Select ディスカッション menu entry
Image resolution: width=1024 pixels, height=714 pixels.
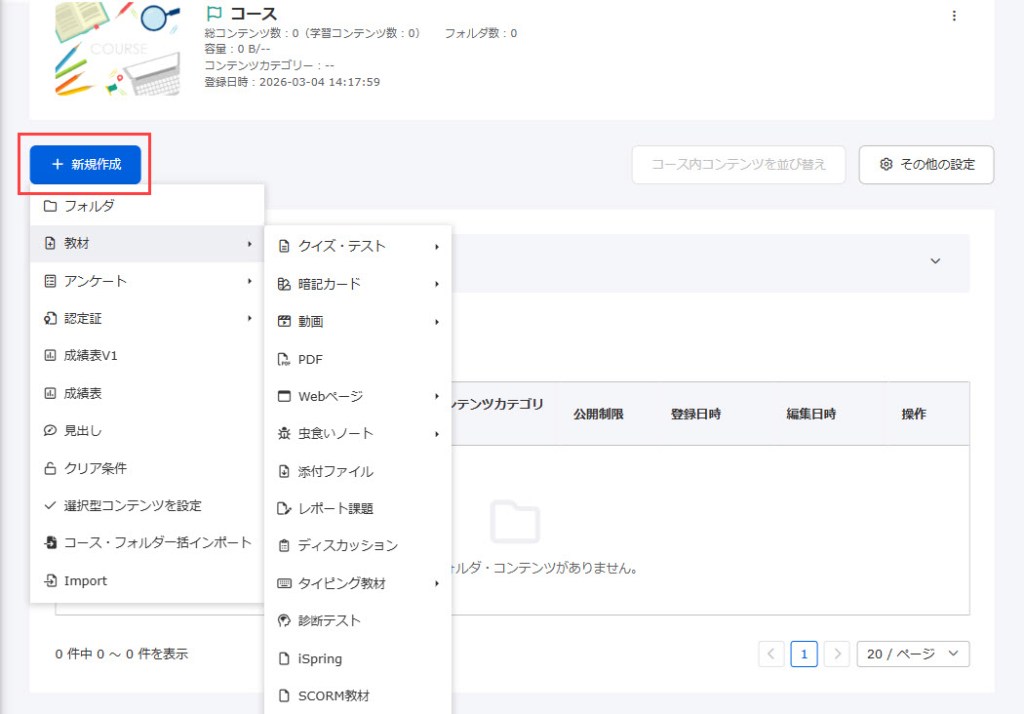[347, 545]
